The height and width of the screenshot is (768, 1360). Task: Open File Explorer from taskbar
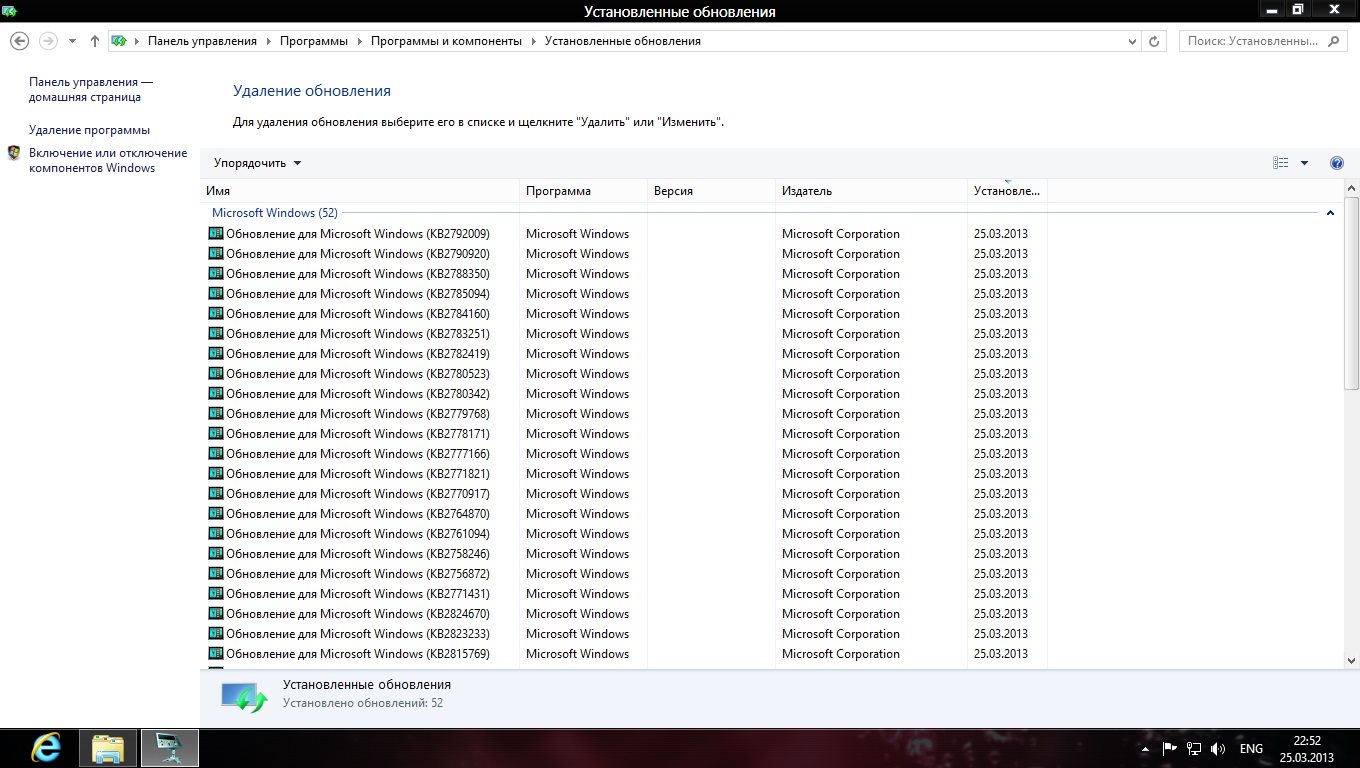click(107, 748)
